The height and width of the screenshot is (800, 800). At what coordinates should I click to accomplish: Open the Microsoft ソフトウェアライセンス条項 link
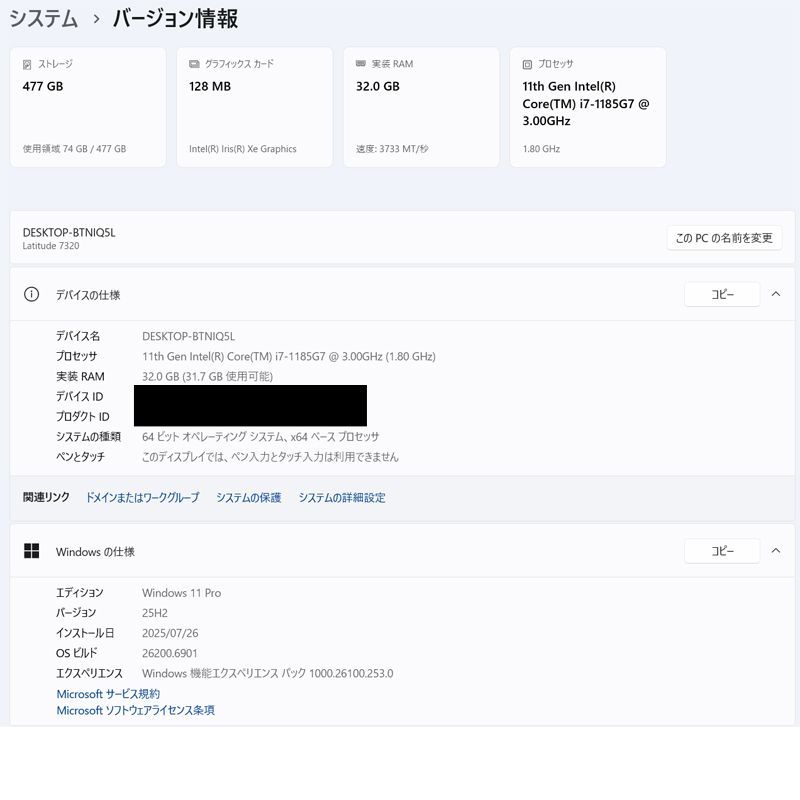pos(137,710)
